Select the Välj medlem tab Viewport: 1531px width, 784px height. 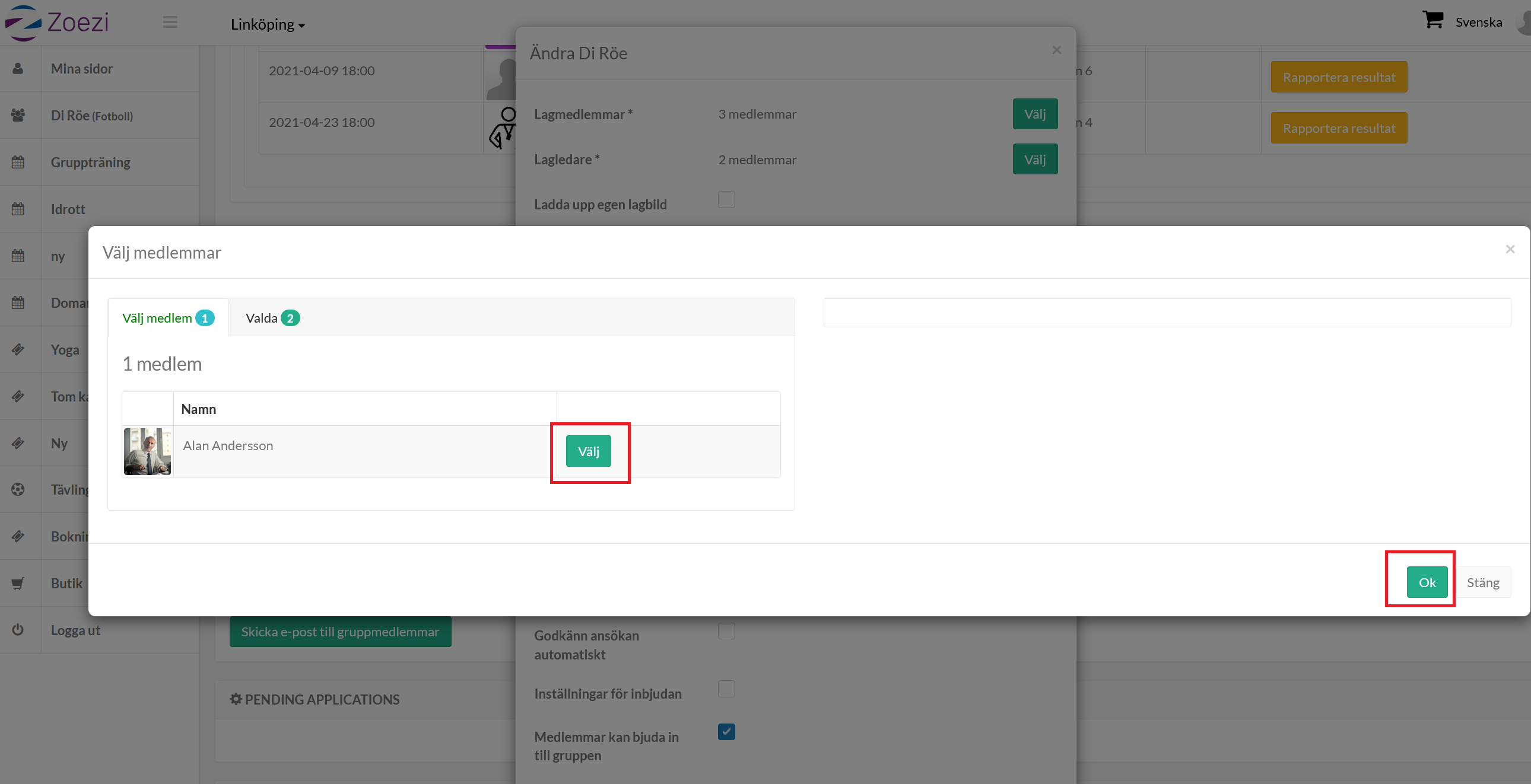(167, 318)
